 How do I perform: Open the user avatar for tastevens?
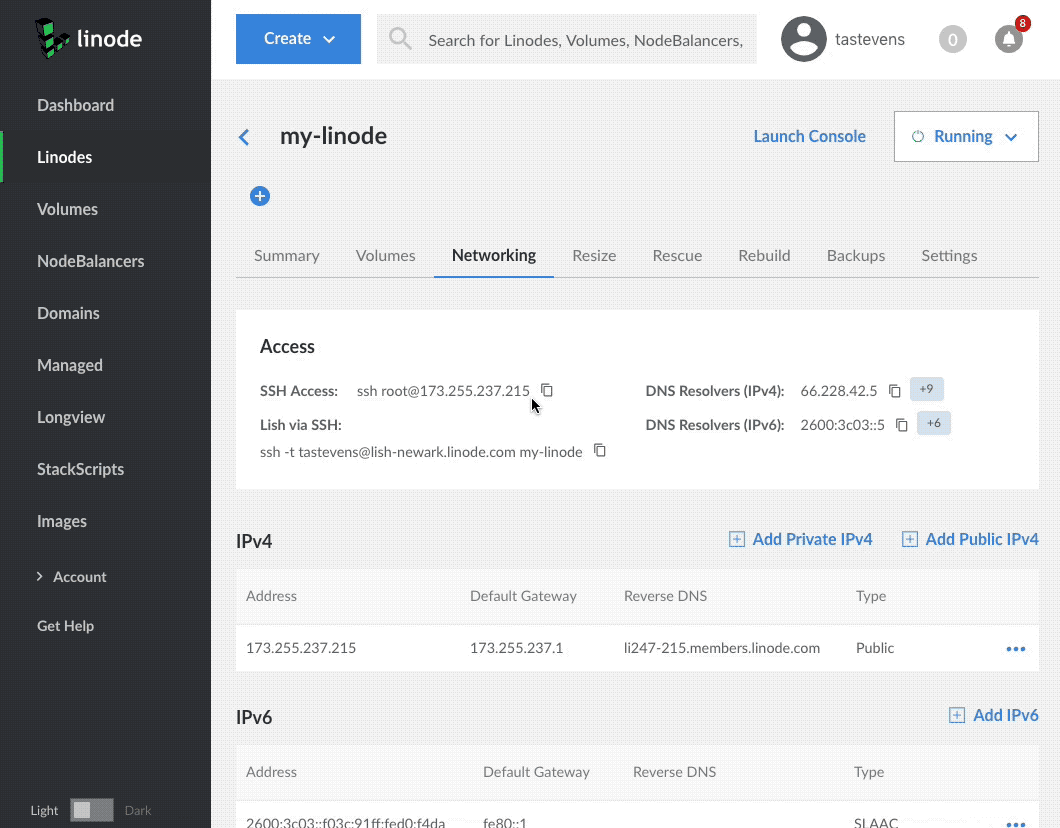click(804, 39)
